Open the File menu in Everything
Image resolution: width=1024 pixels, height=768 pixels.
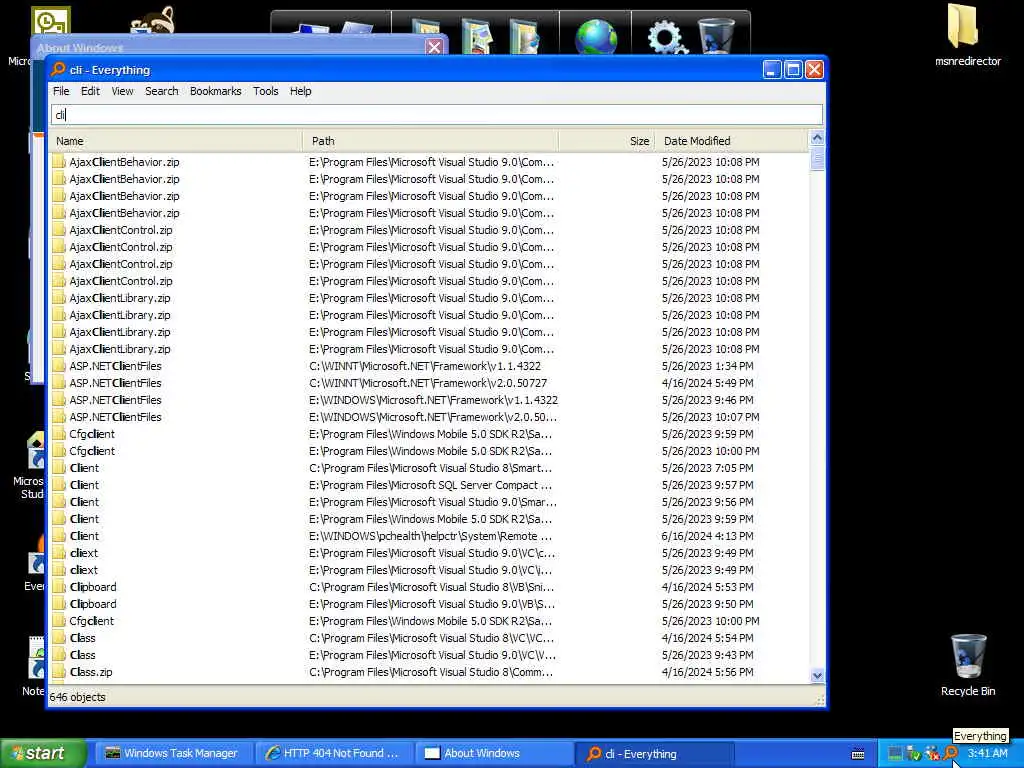click(x=61, y=91)
